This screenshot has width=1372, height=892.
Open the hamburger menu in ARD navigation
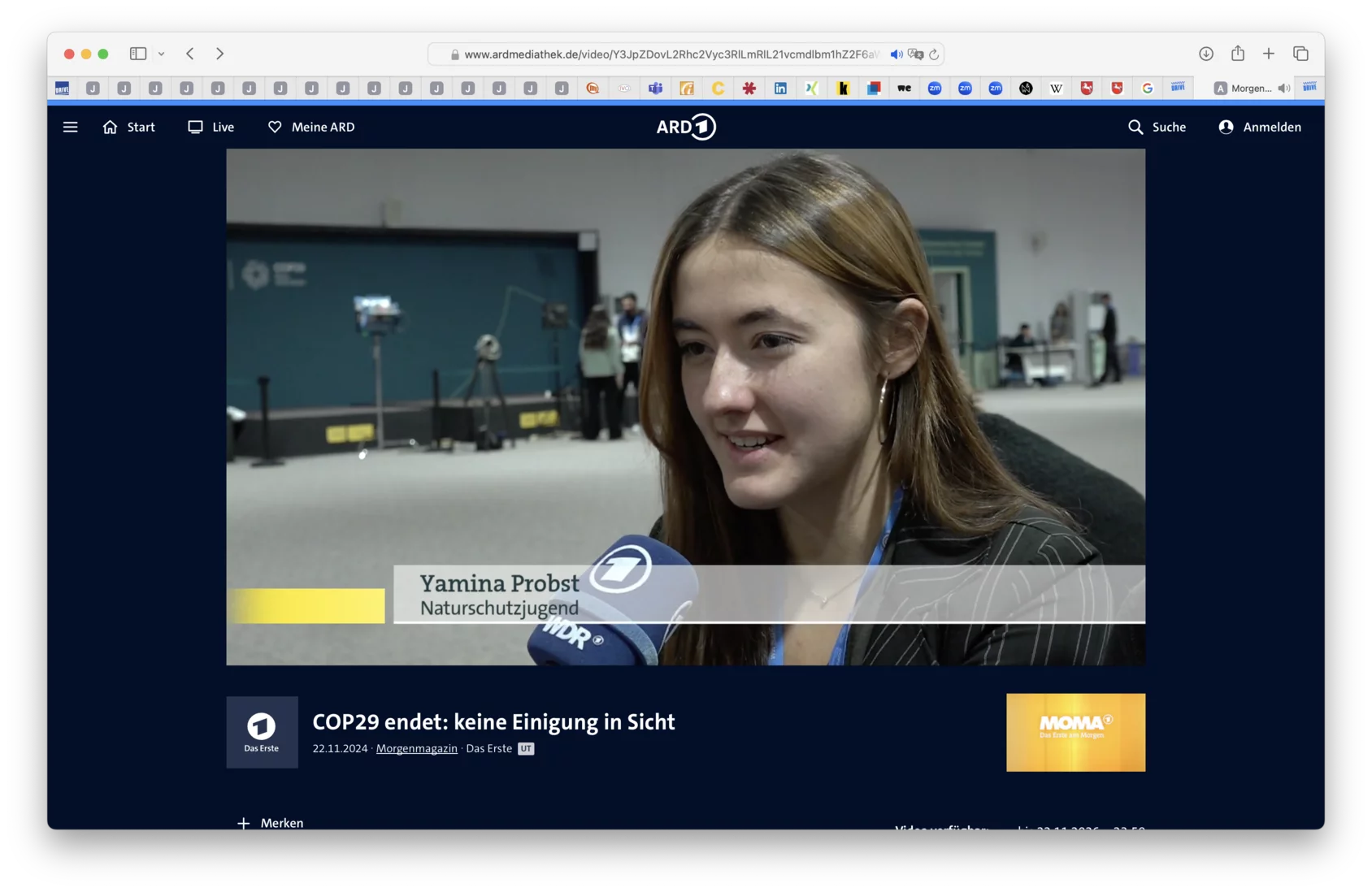[71, 127]
